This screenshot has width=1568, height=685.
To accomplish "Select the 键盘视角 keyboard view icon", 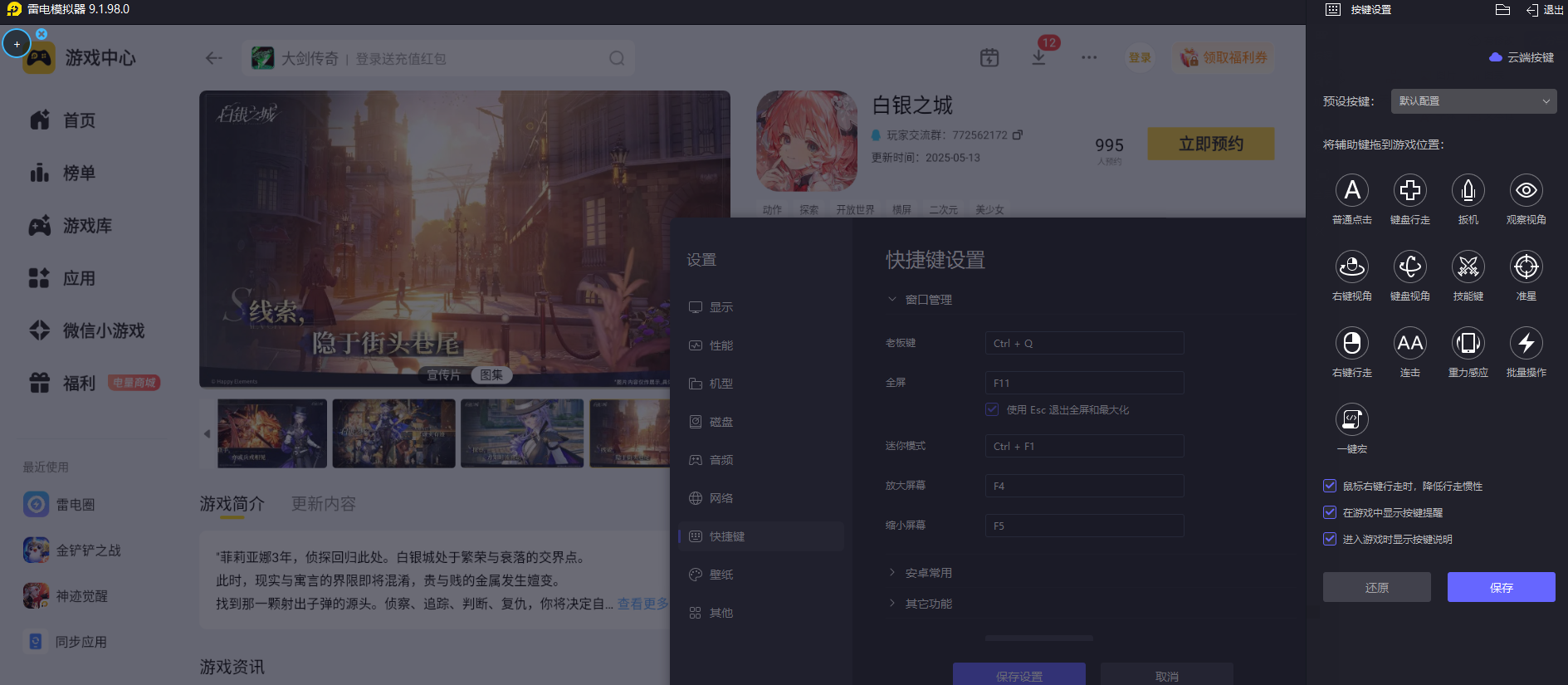I will [1410, 267].
